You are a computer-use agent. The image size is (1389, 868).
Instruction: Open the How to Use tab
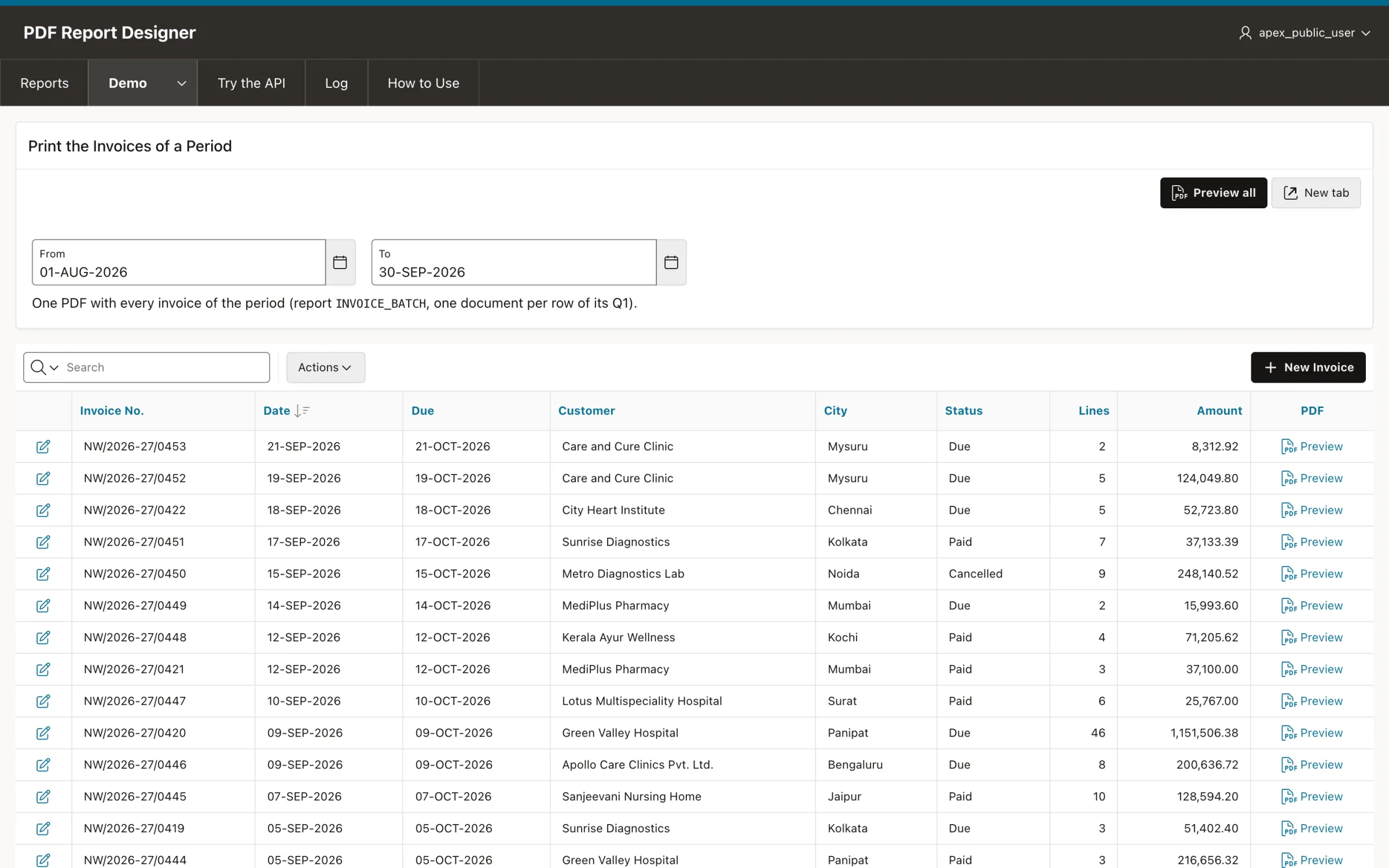pyautogui.click(x=423, y=83)
